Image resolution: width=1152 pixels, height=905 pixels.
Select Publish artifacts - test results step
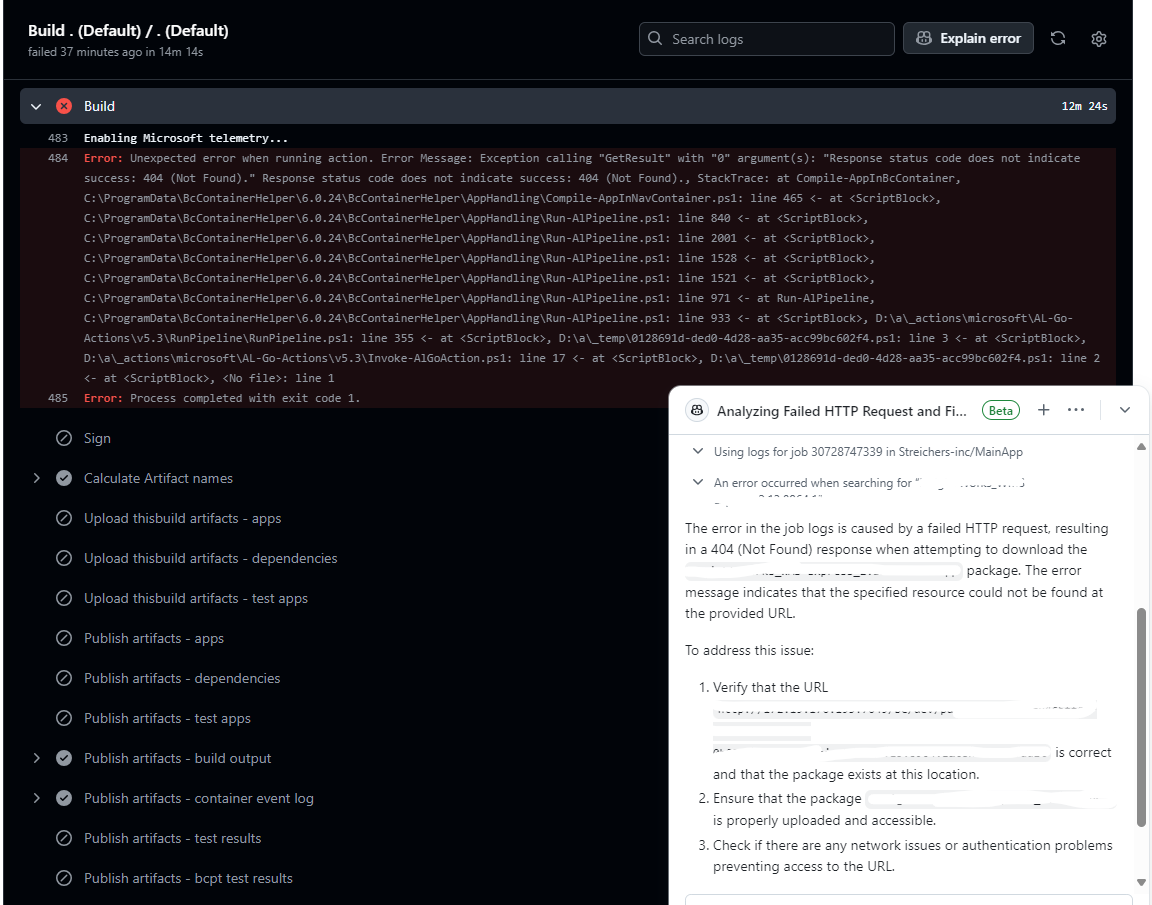pyautogui.click(x=172, y=838)
